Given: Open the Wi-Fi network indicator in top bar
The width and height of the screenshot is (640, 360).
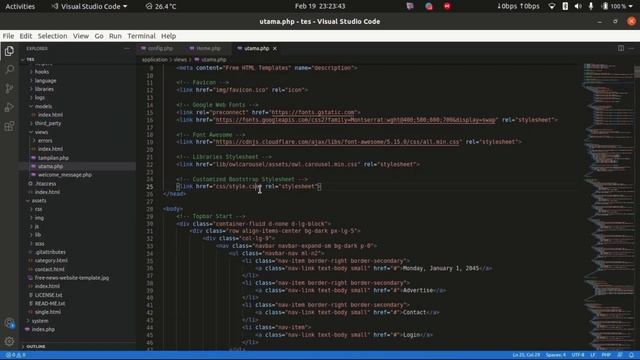Looking at the screenshot, I should pos(552,6).
